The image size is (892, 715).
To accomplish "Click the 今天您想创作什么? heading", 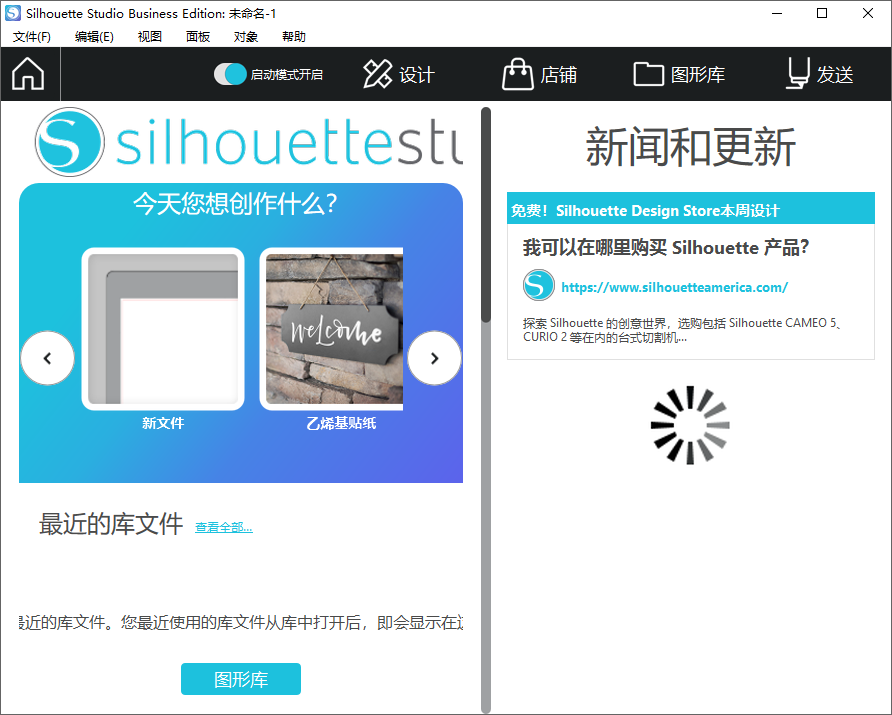I will tap(235, 204).
